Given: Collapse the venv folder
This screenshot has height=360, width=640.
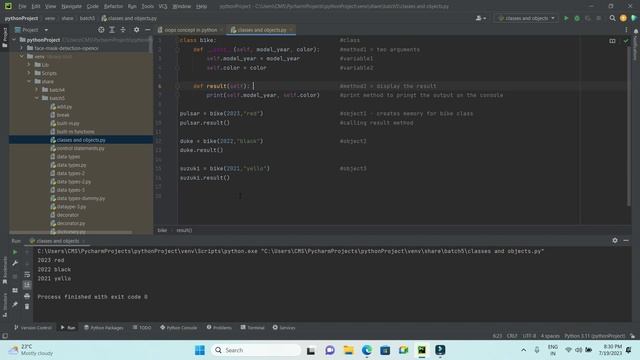Looking at the screenshot, I should [22, 56].
